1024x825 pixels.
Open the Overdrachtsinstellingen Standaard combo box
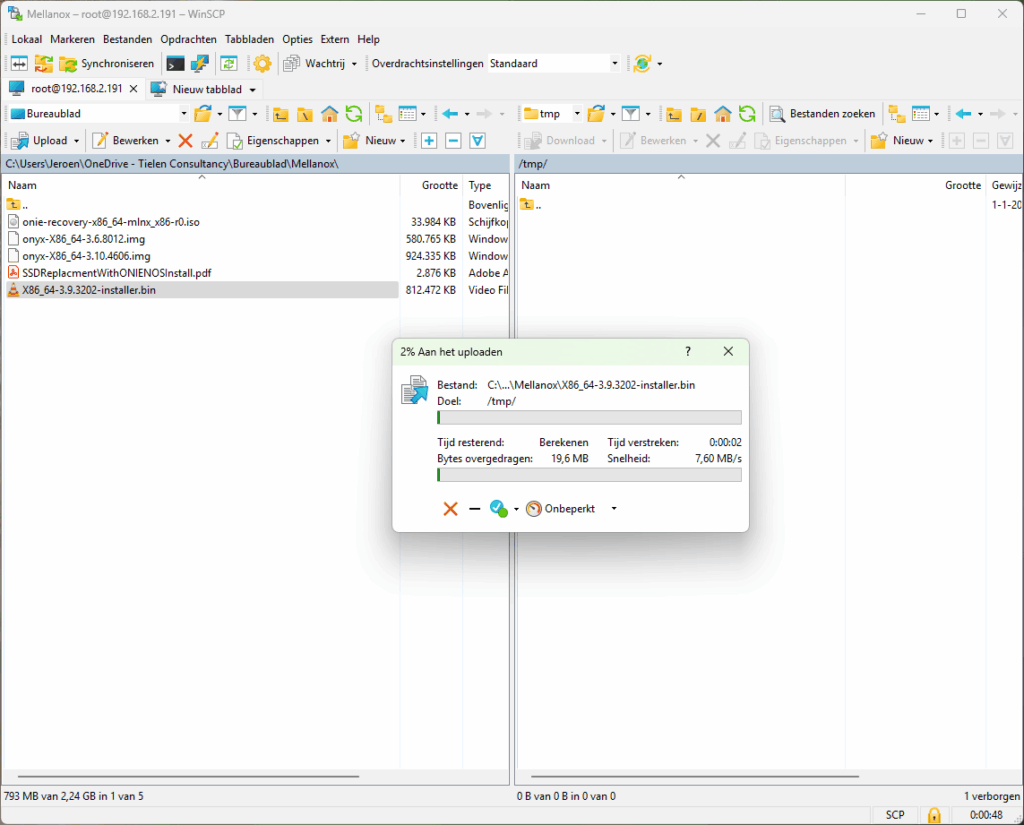click(553, 63)
